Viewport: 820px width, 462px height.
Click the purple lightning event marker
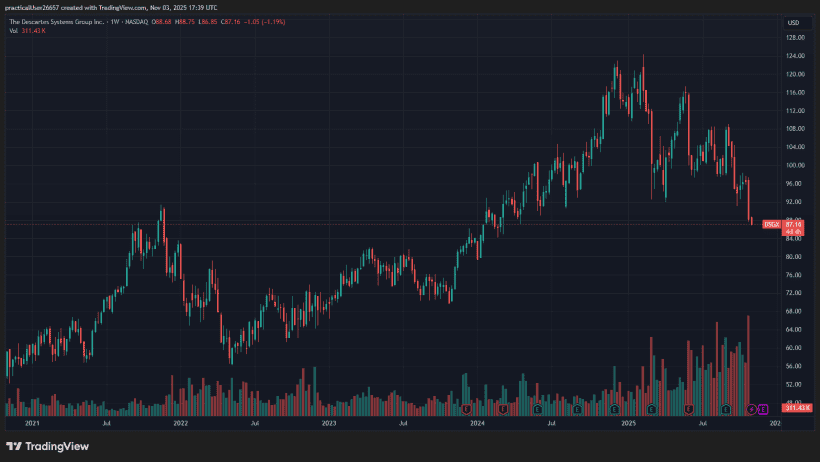751,409
